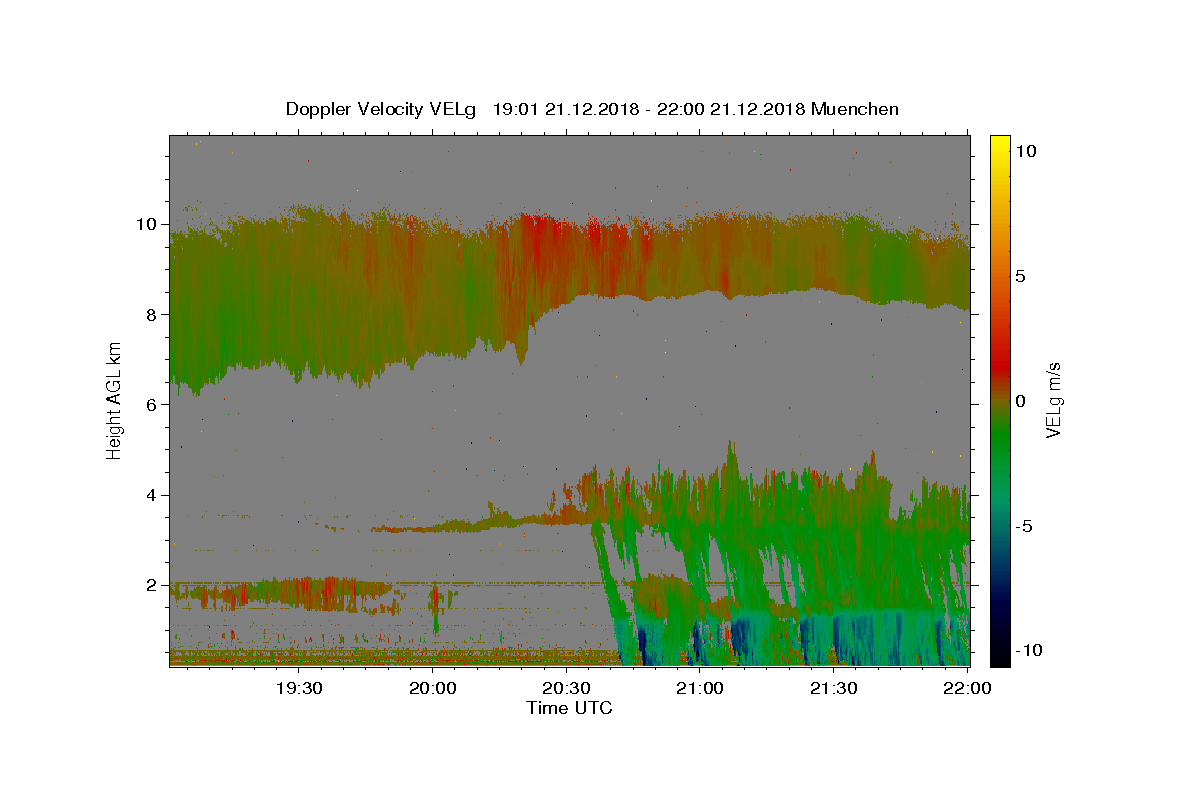Click the 22:00 time tick label
Image resolution: width=1200 pixels, height=800 pixels.
pos(967,688)
